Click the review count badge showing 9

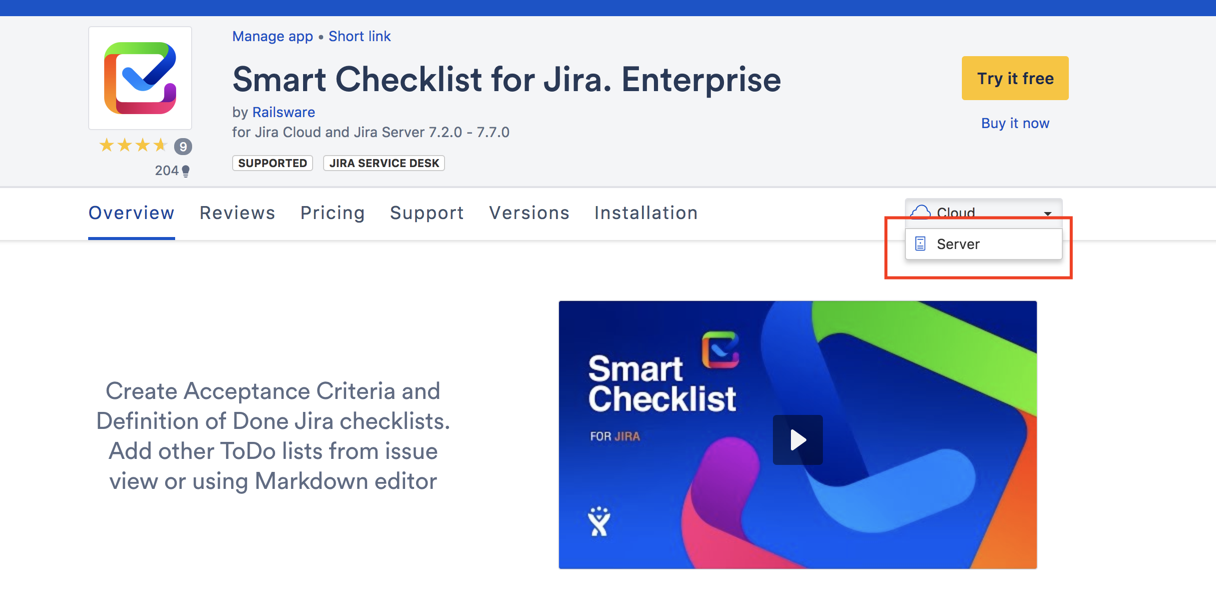183,146
